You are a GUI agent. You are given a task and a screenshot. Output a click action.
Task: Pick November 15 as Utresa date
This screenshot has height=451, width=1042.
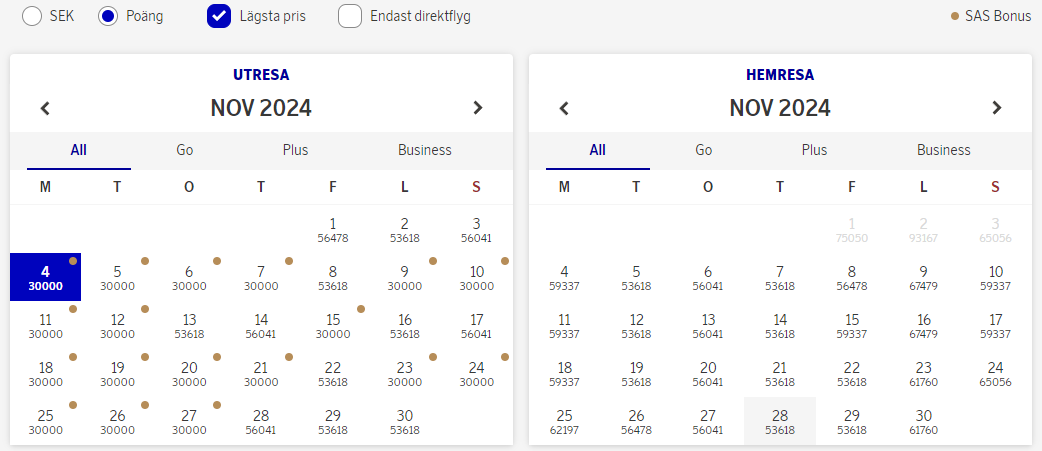click(x=333, y=325)
